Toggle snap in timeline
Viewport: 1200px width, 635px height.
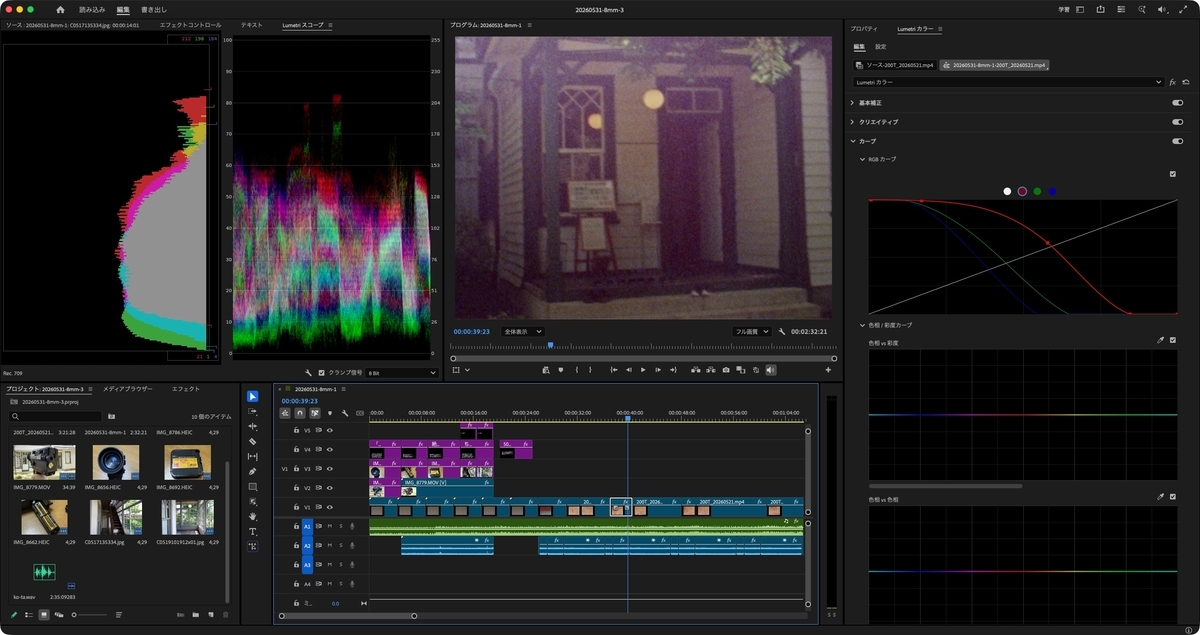pos(300,412)
